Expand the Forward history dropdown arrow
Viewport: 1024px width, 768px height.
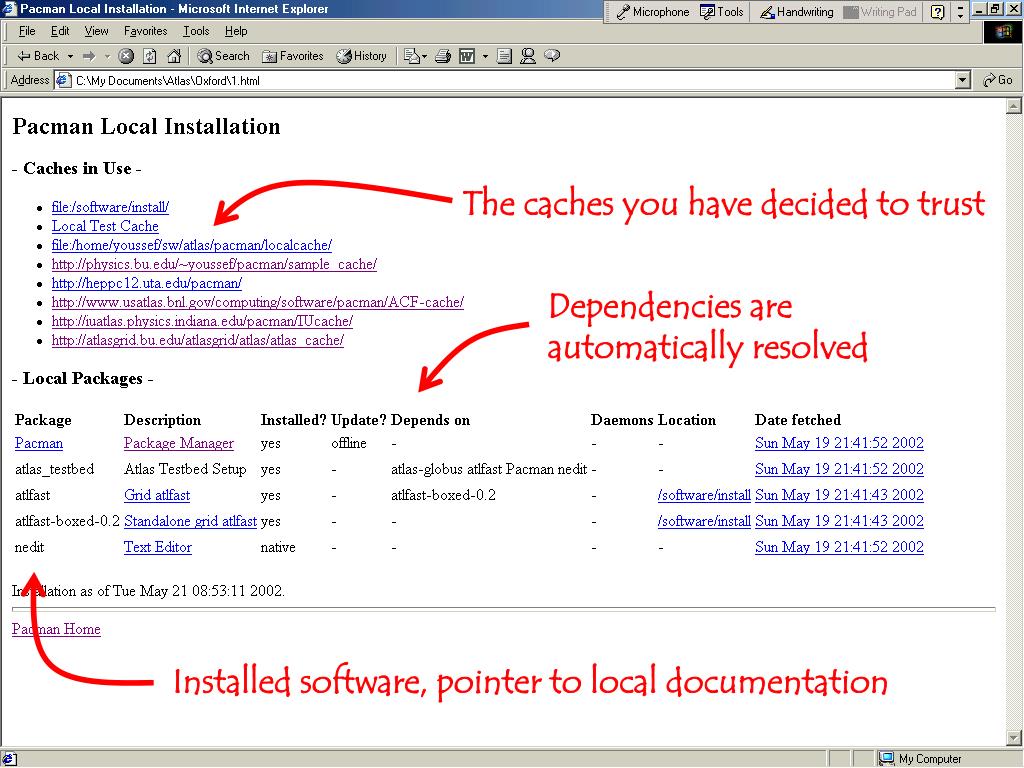(x=107, y=56)
